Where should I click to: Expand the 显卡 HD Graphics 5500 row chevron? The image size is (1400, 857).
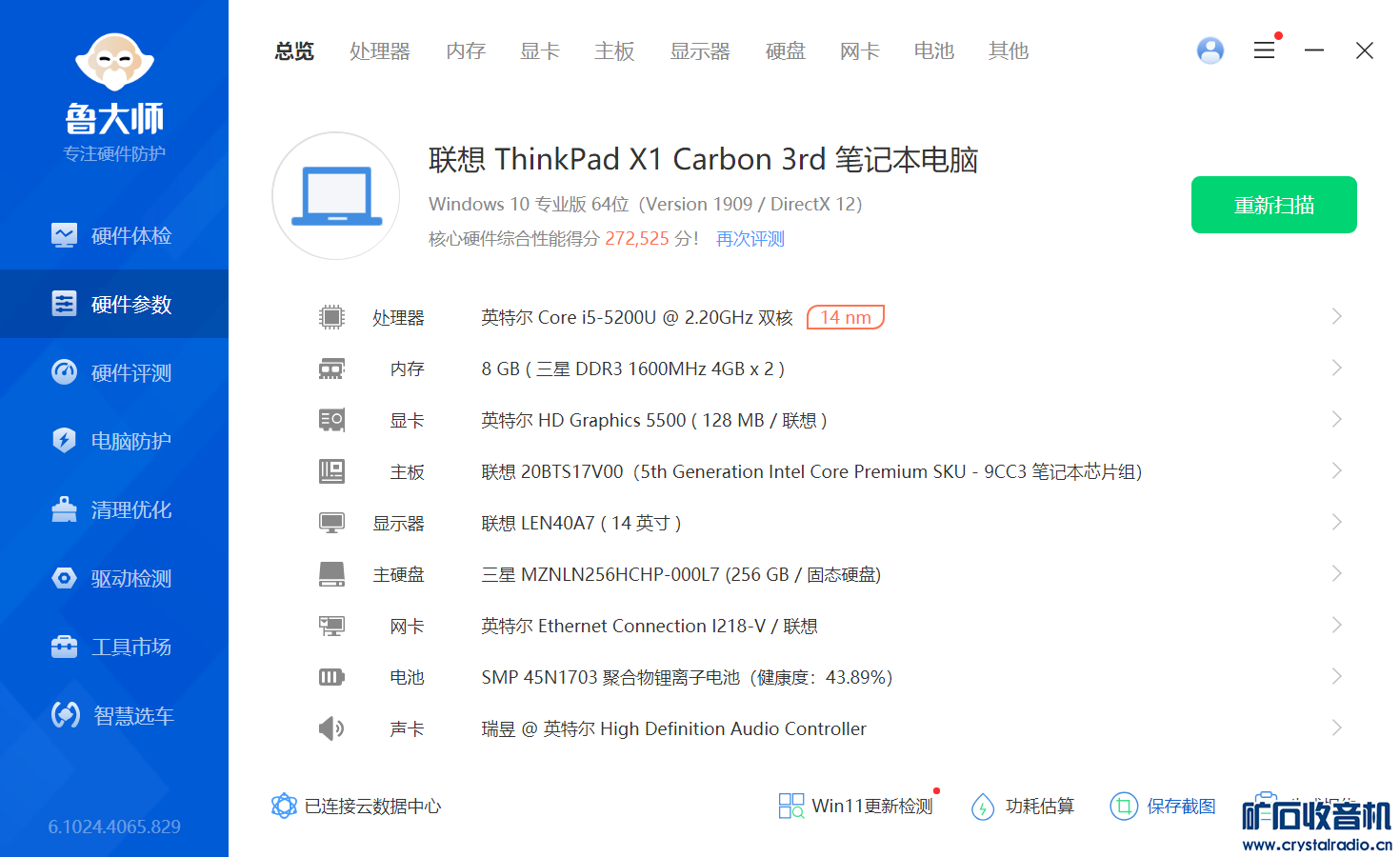(1336, 419)
